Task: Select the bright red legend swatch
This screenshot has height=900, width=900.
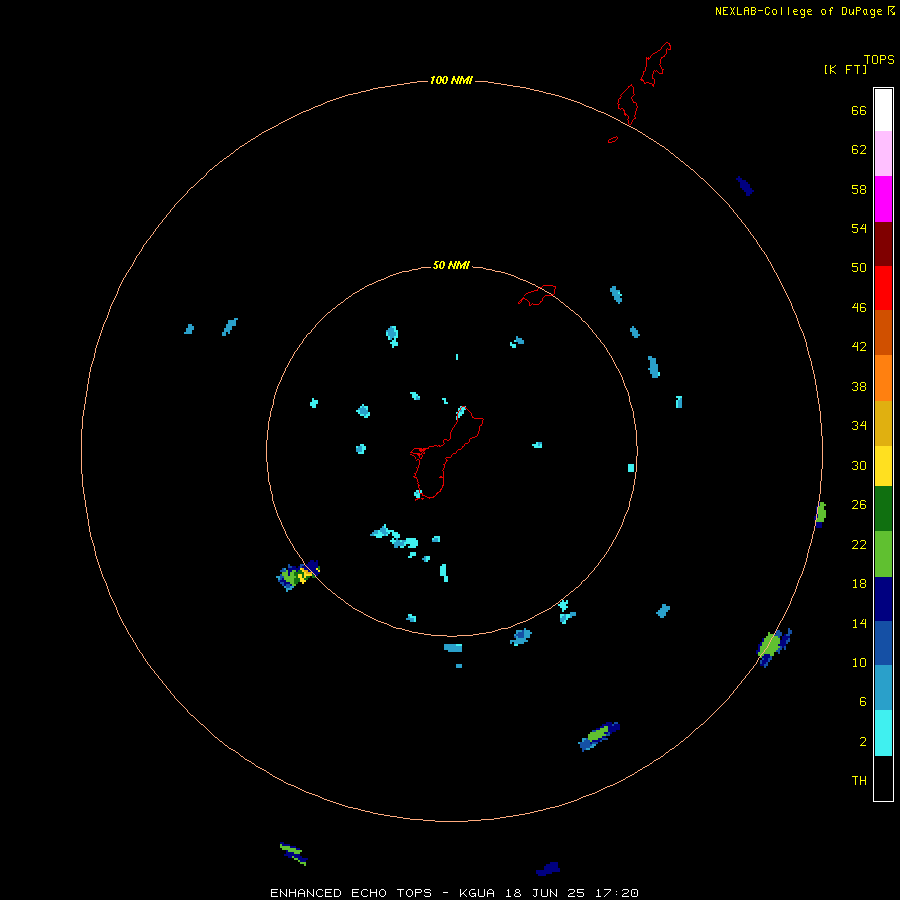Action: pyautogui.click(x=883, y=288)
